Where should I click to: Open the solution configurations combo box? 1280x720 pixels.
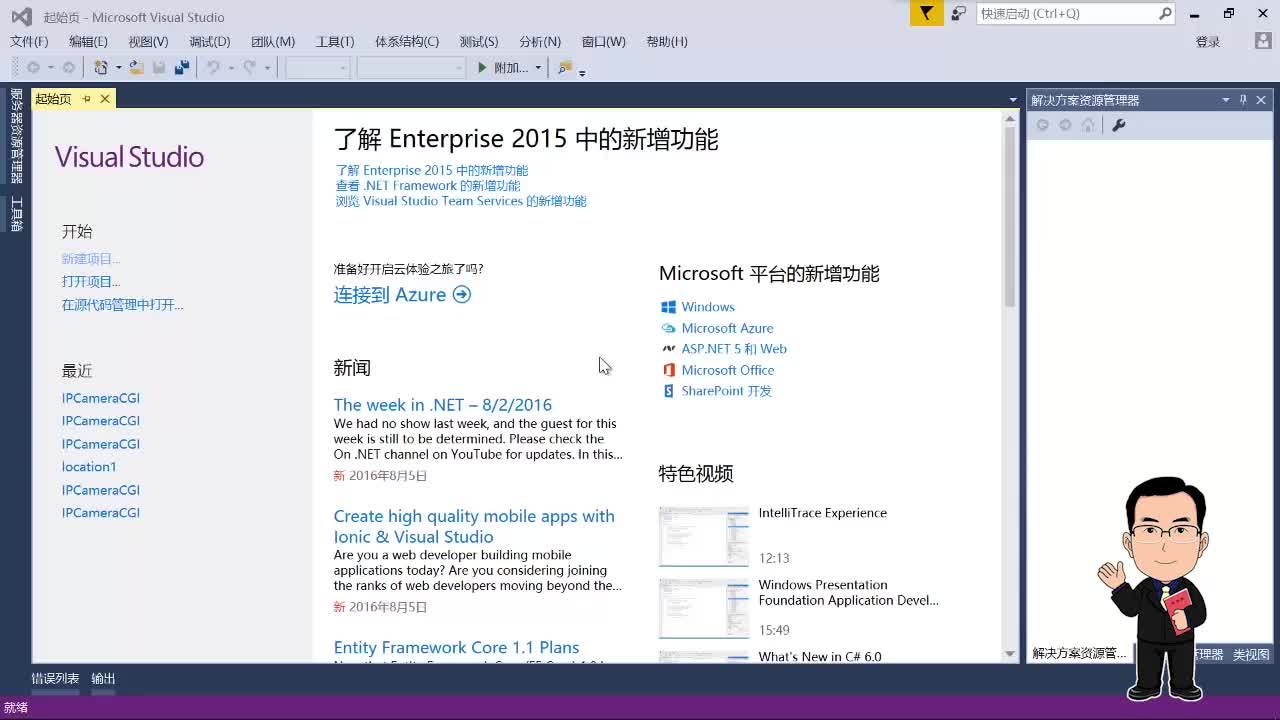(317, 67)
